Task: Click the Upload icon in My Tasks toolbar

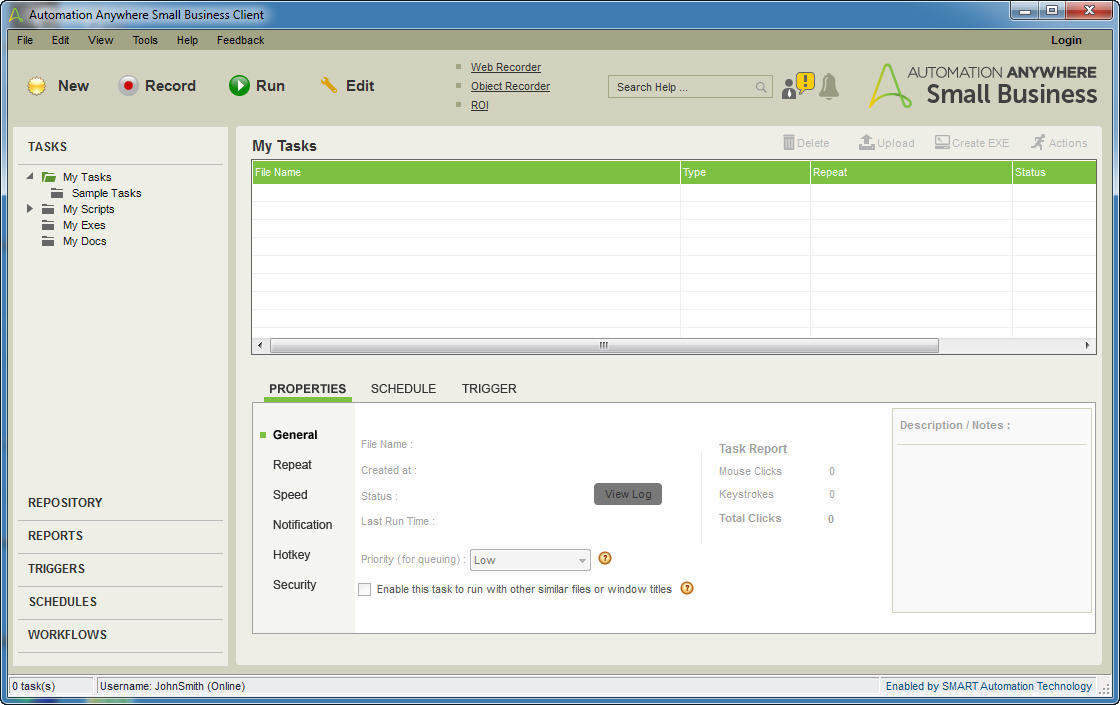Action: click(886, 142)
